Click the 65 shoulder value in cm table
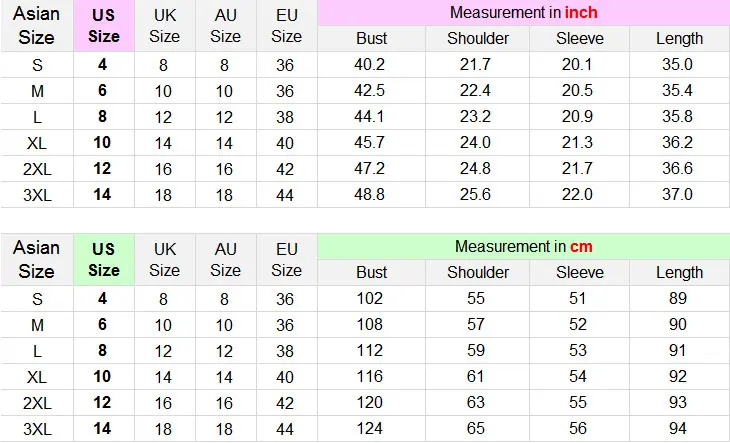730x443 pixels. pyautogui.click(x=476, y=428)
